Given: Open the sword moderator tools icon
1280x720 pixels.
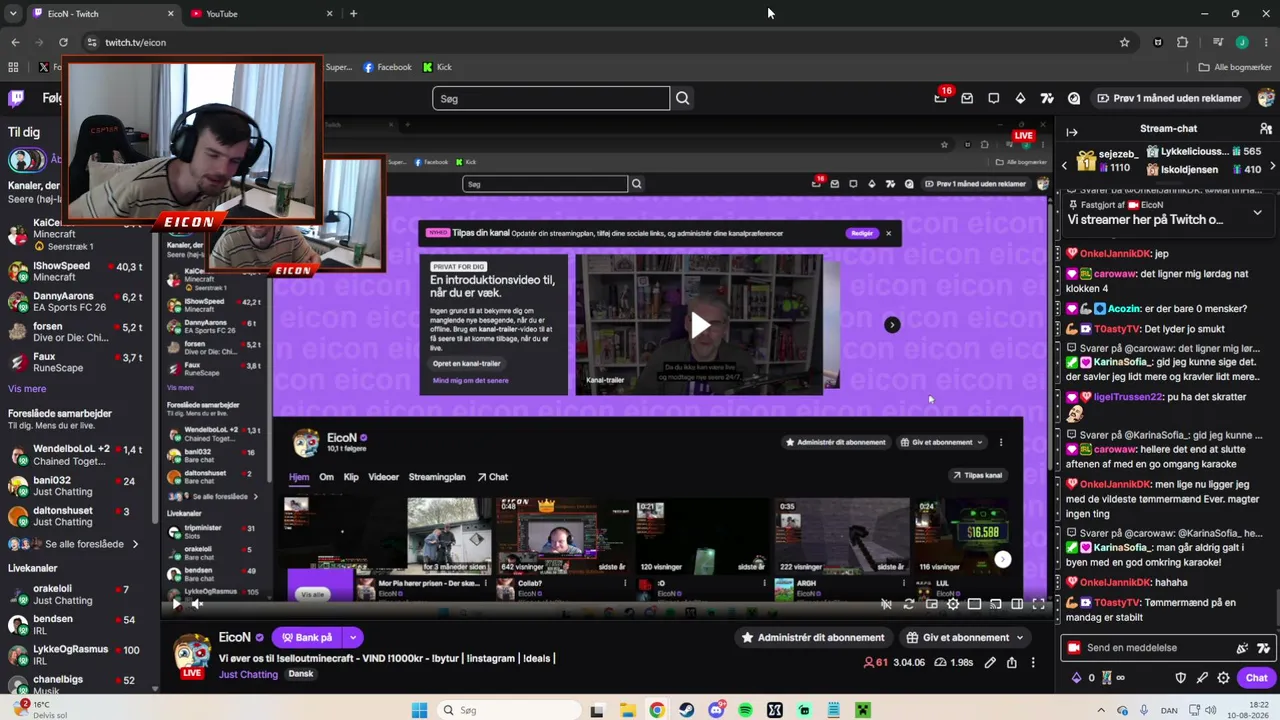Looking at the screenshot, I should 1202,678.
